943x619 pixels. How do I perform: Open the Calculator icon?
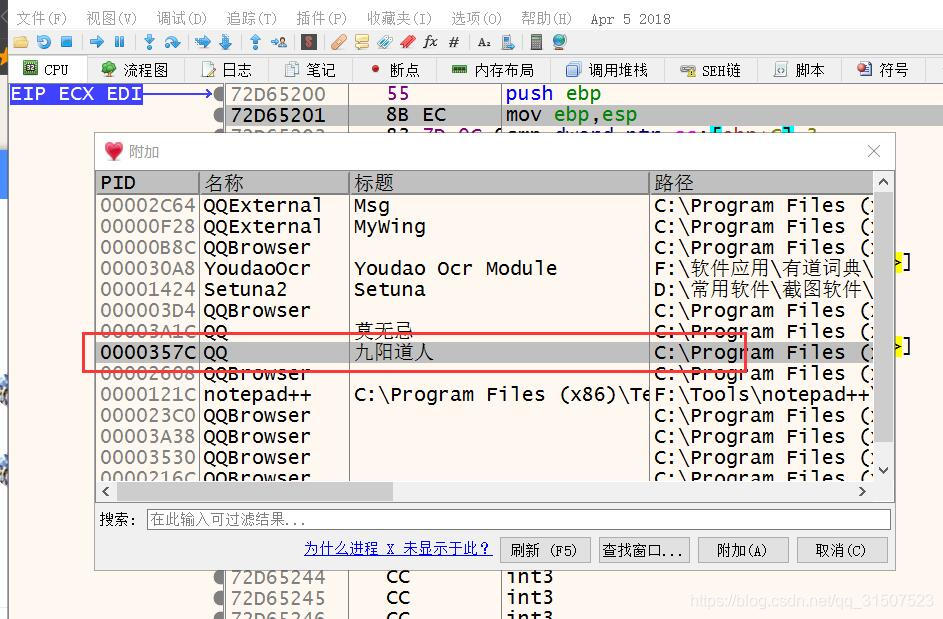pos(536,42)
